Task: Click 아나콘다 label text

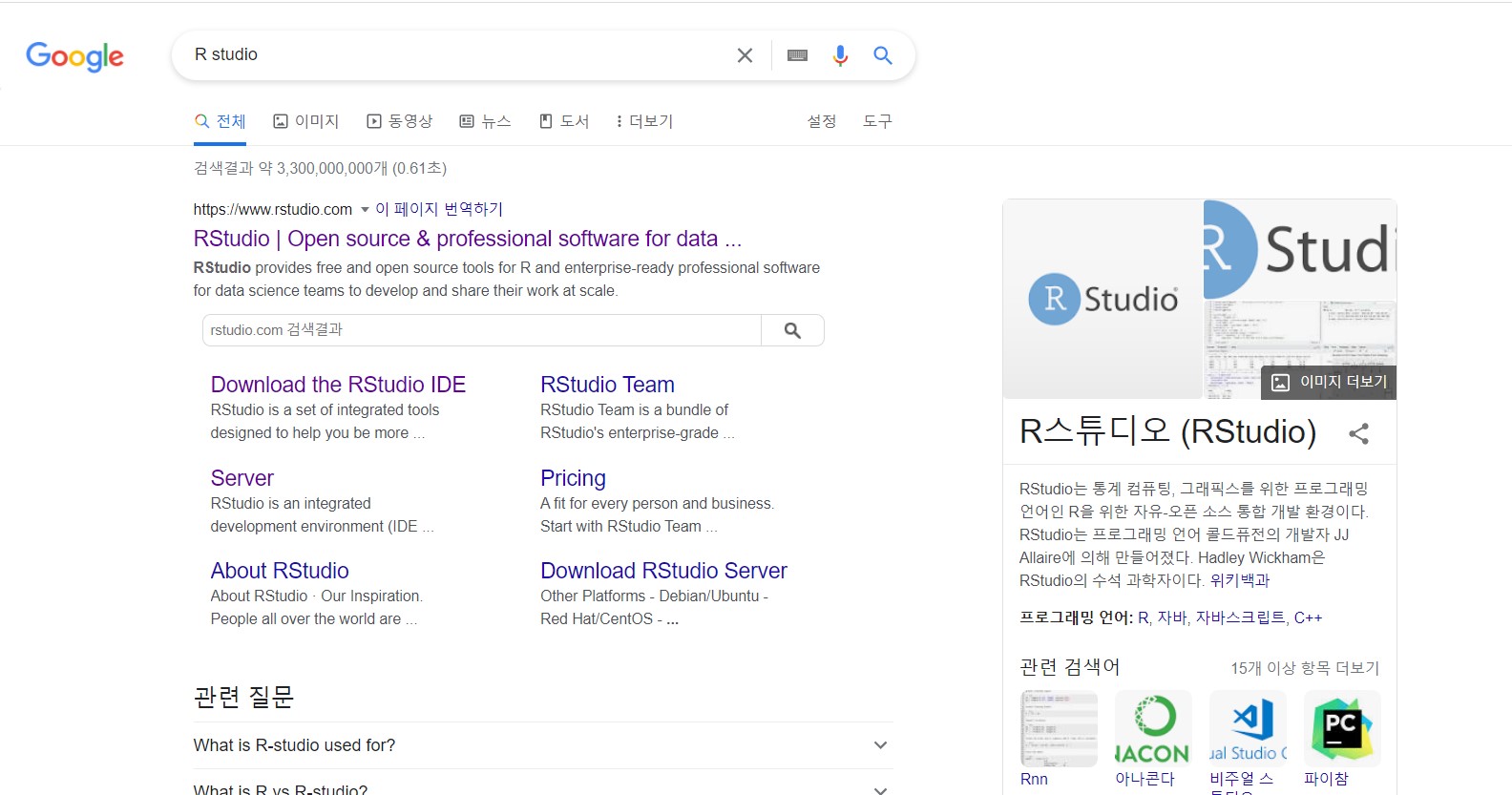Action: tap(1144, 779)
